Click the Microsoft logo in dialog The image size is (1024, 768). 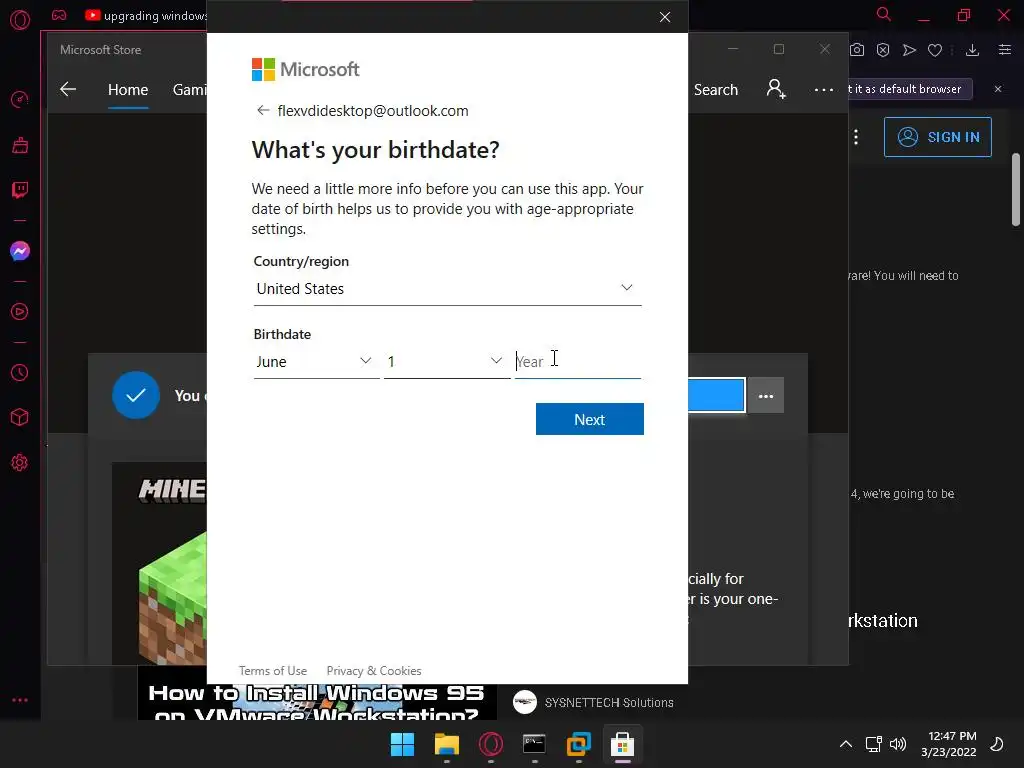pyautogui.click(x=306, y=69)
